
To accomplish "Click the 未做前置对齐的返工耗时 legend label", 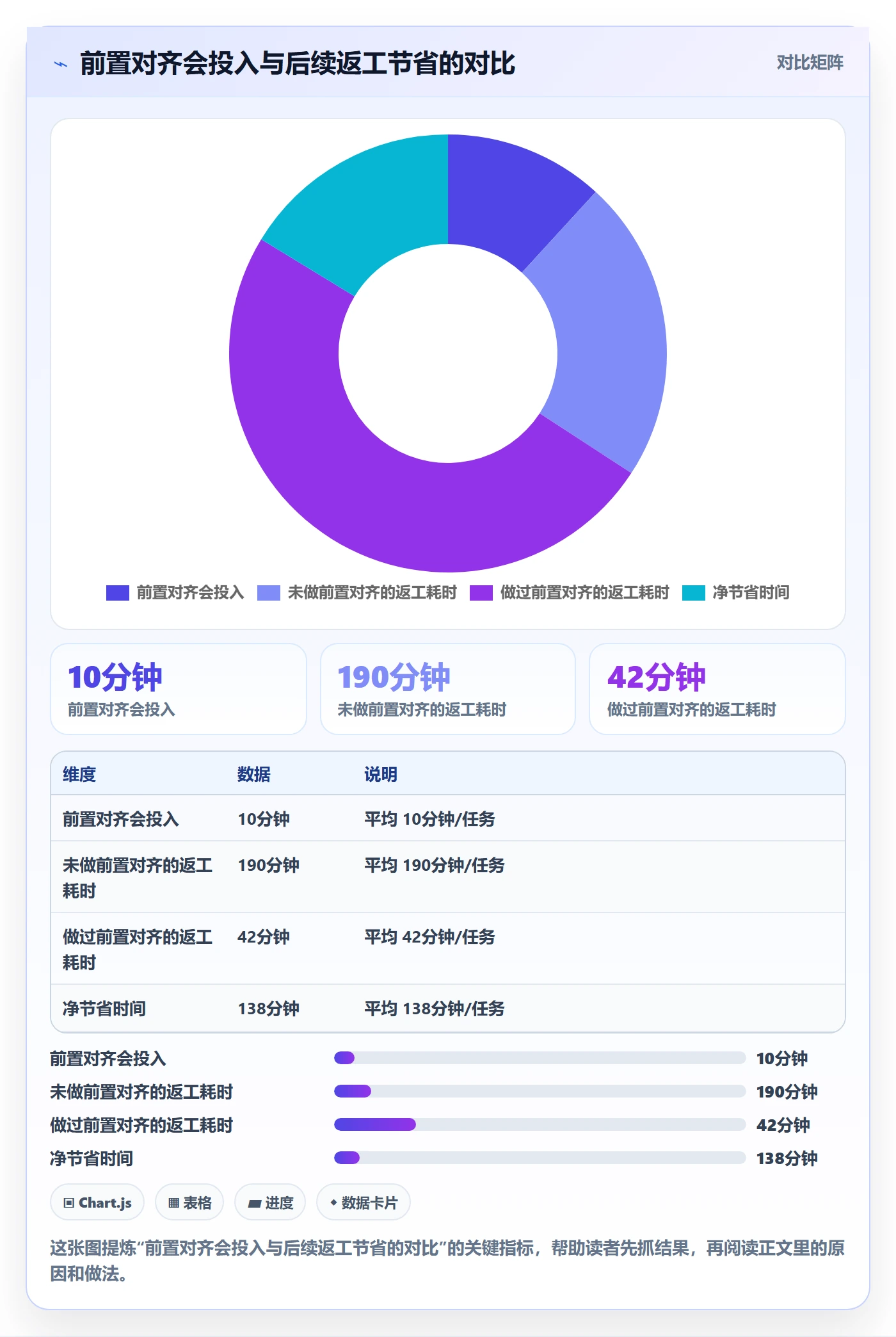I will click(372, 593).
